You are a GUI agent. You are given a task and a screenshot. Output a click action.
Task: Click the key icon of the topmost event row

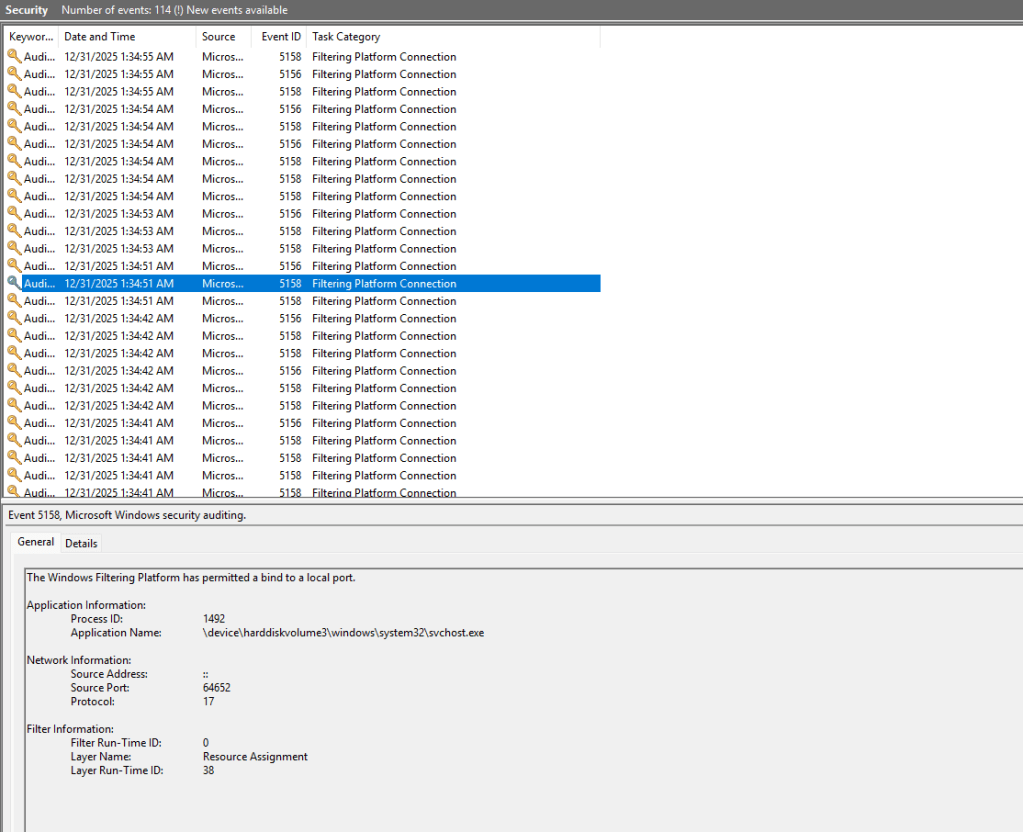coord(13,57)
